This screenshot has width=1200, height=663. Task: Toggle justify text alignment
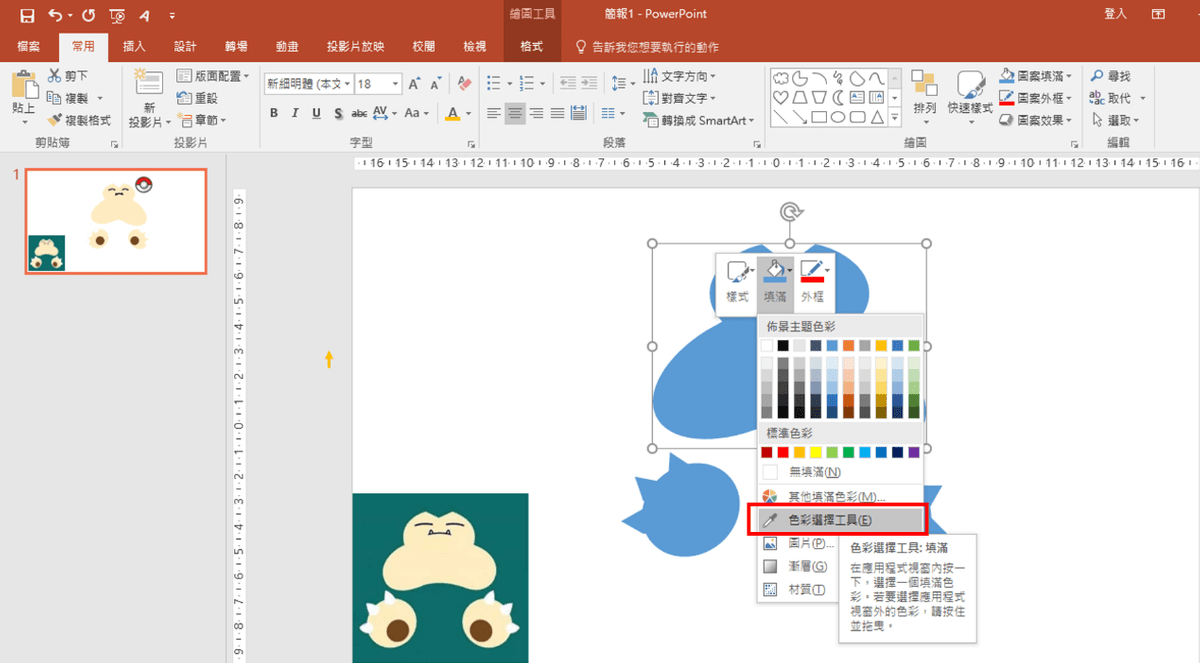(557, 113)
